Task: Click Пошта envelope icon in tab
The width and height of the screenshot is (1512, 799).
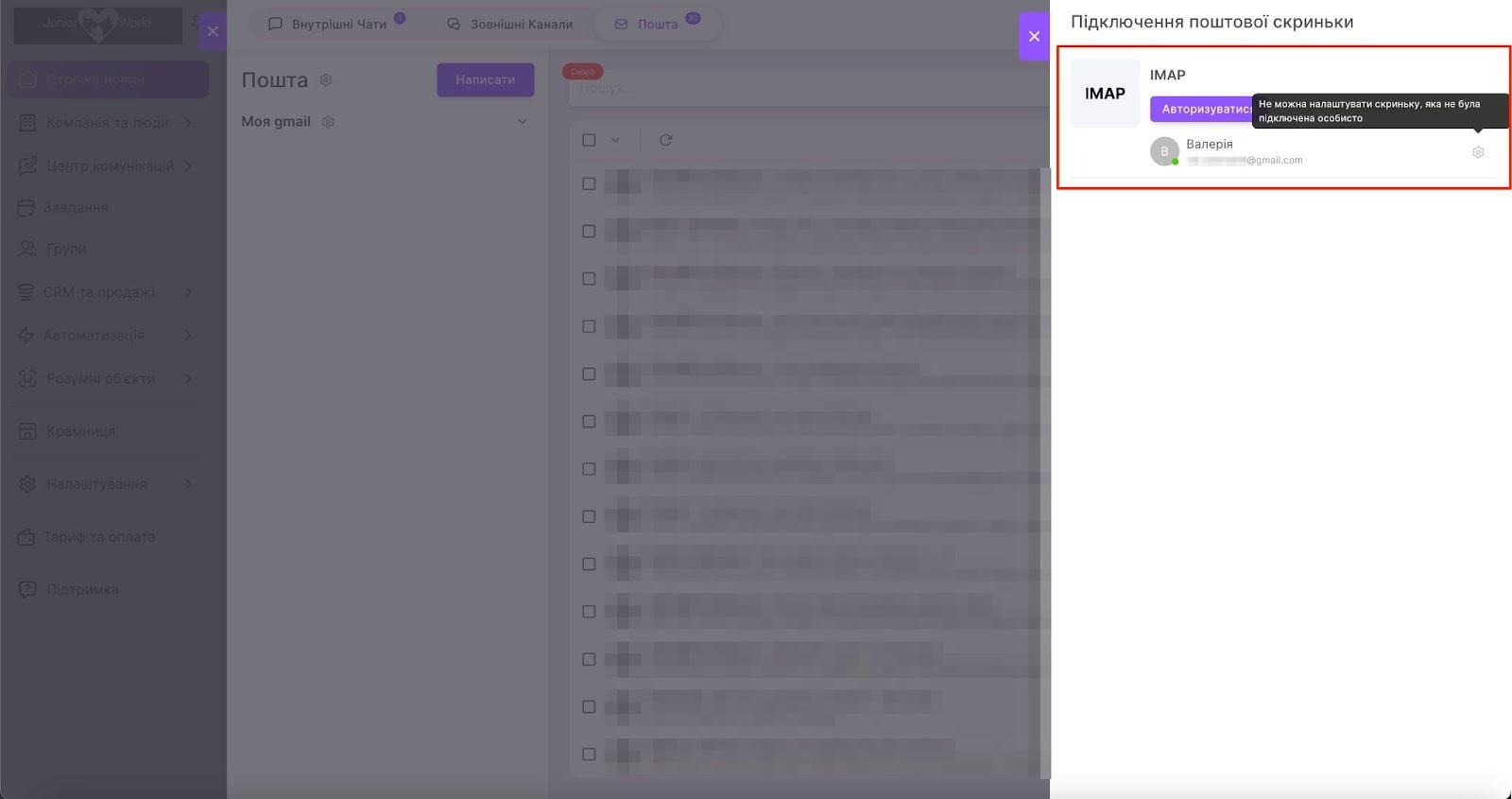Action: [621, 24]
